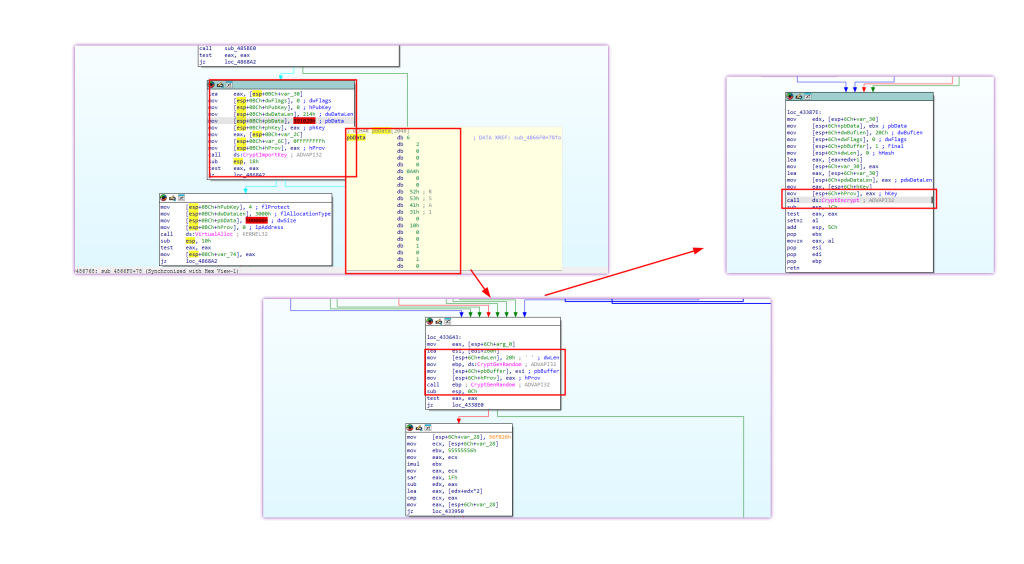1024x564 pixels.
Task: Click group-nodes icon on loc_433643 block header
Action: coord(447,322)
